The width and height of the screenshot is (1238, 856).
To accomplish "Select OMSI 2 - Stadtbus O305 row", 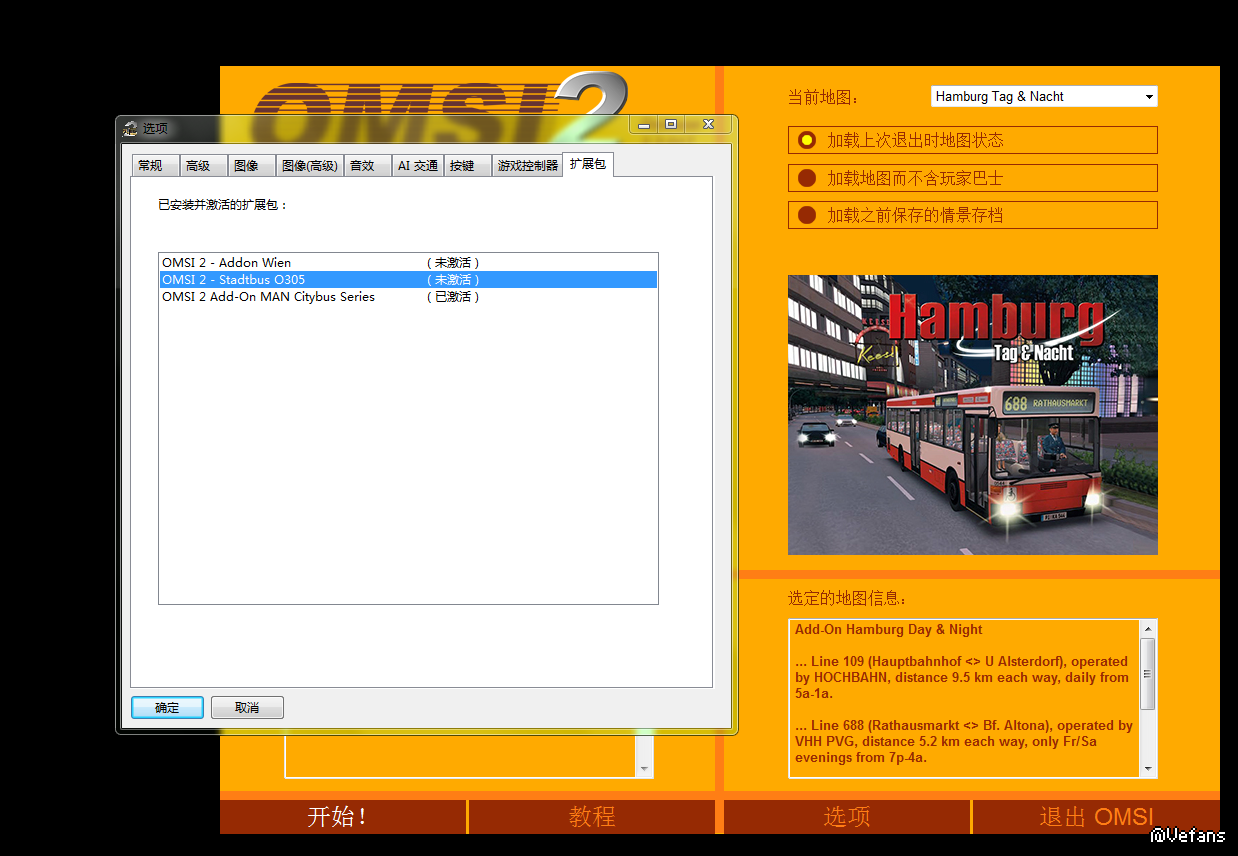I will [x=408, y=280].
